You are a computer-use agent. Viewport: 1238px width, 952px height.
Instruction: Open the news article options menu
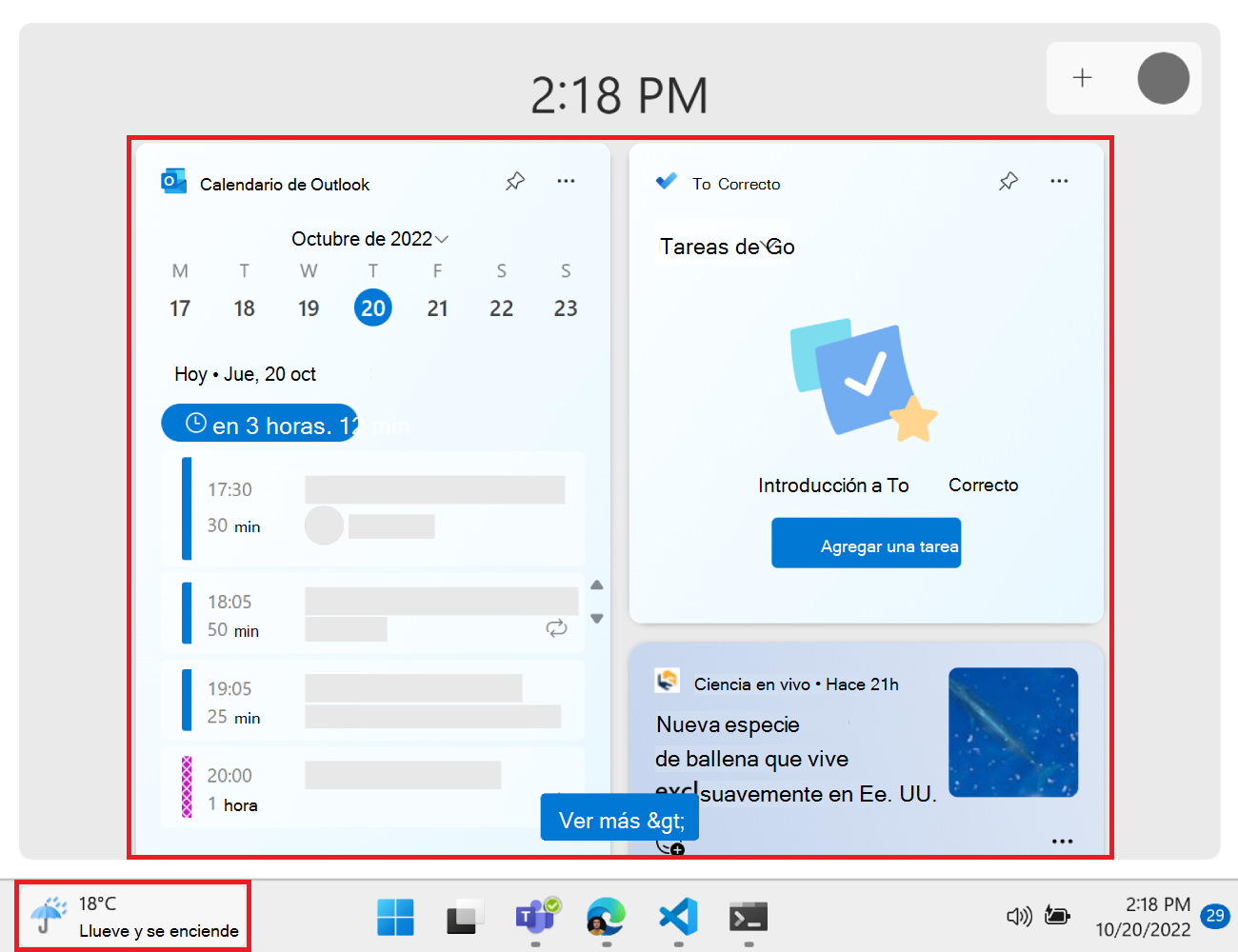click(x=1063, y=842)
